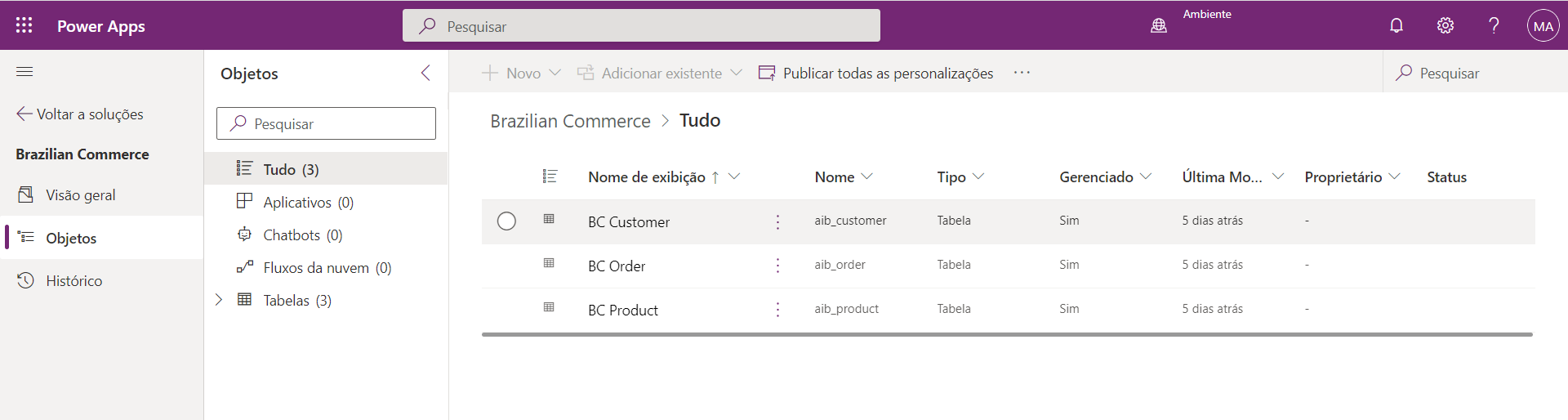
Task: Open the notifications bell
Action: point(1396,25)
